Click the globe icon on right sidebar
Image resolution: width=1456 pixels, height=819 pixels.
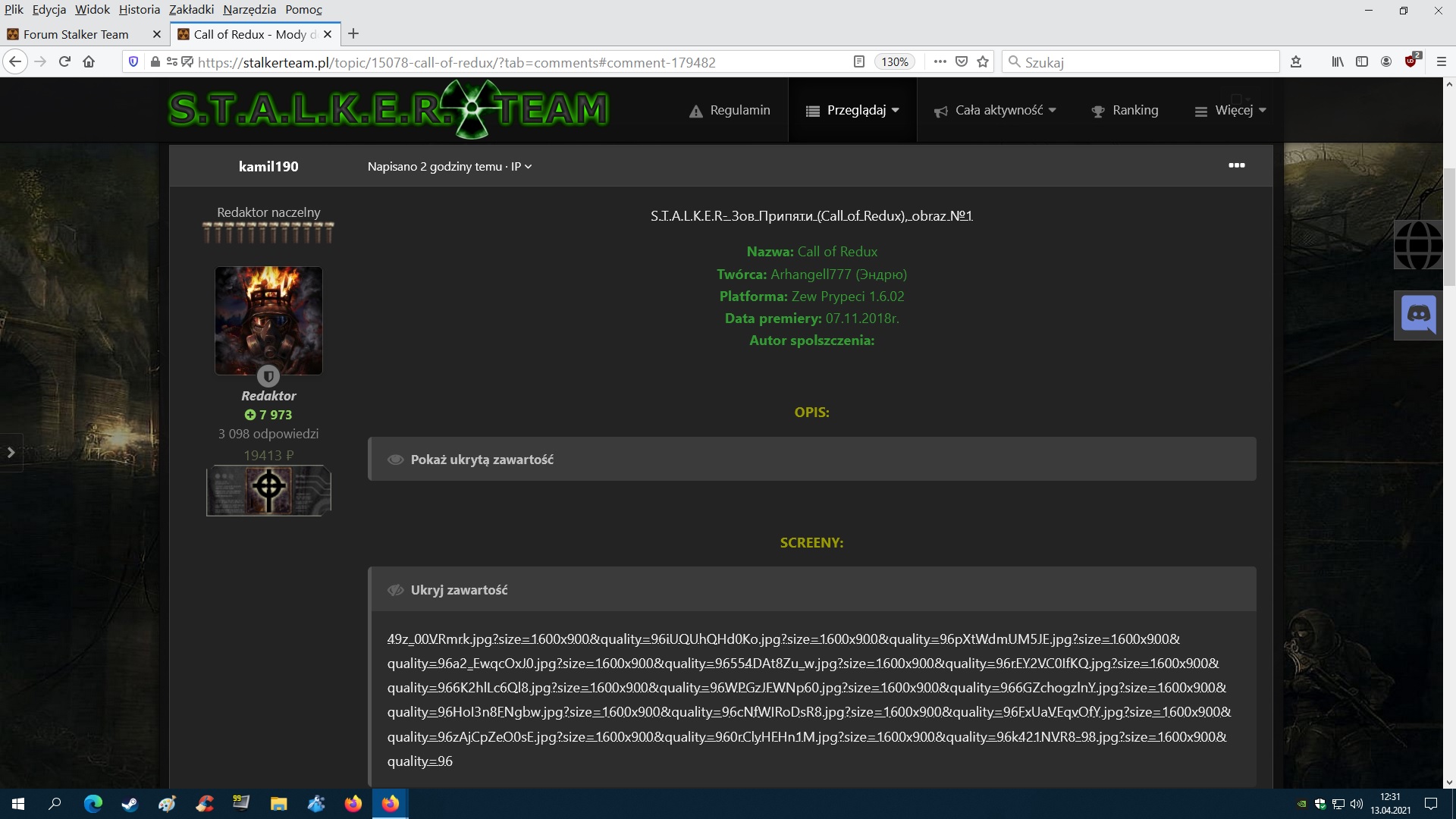[x=1418, y=245]
